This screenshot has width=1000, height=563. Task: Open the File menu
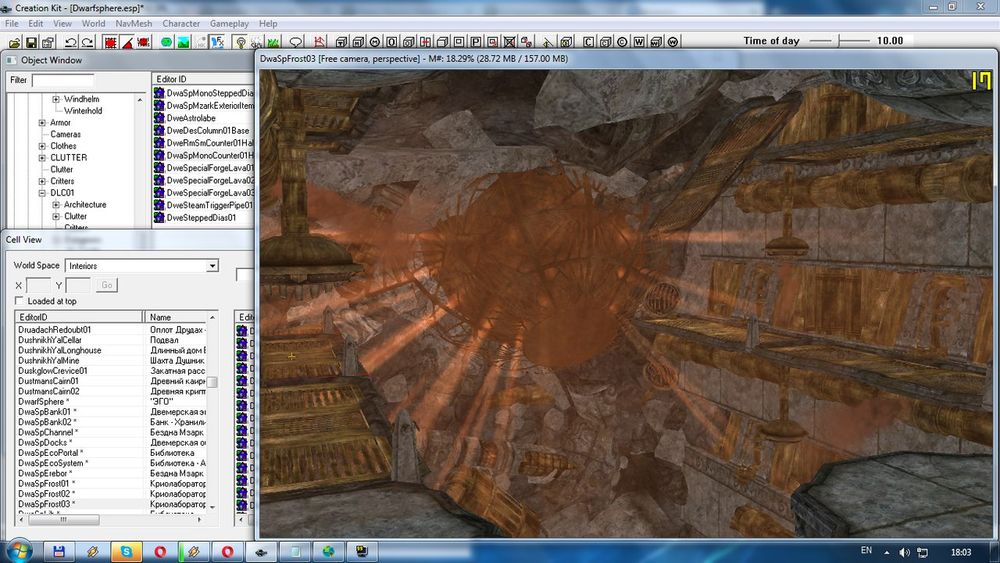[x=11, y=24]
